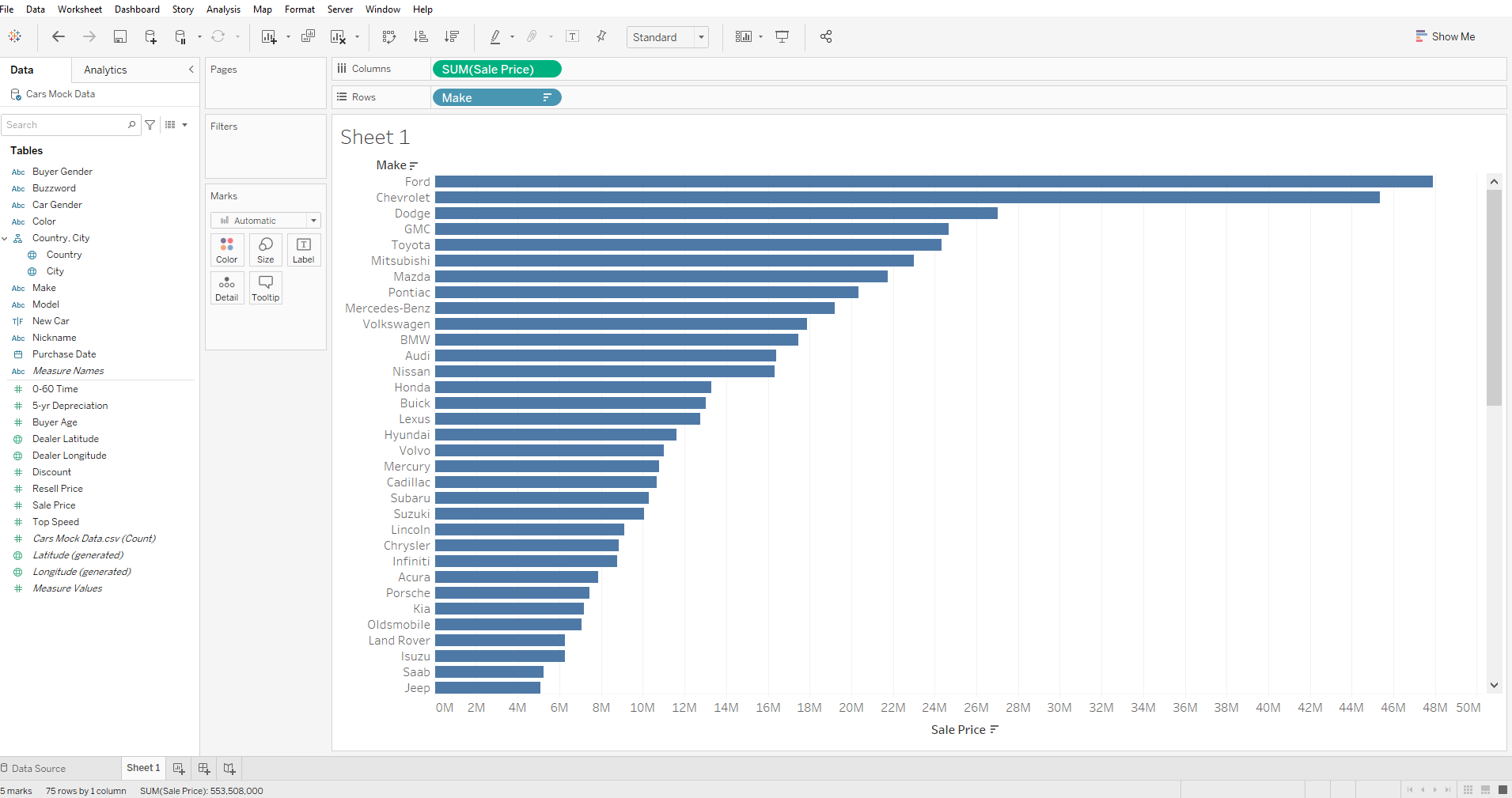
Task: Click the Tableau start page logo icon
Action: (15, 36)
